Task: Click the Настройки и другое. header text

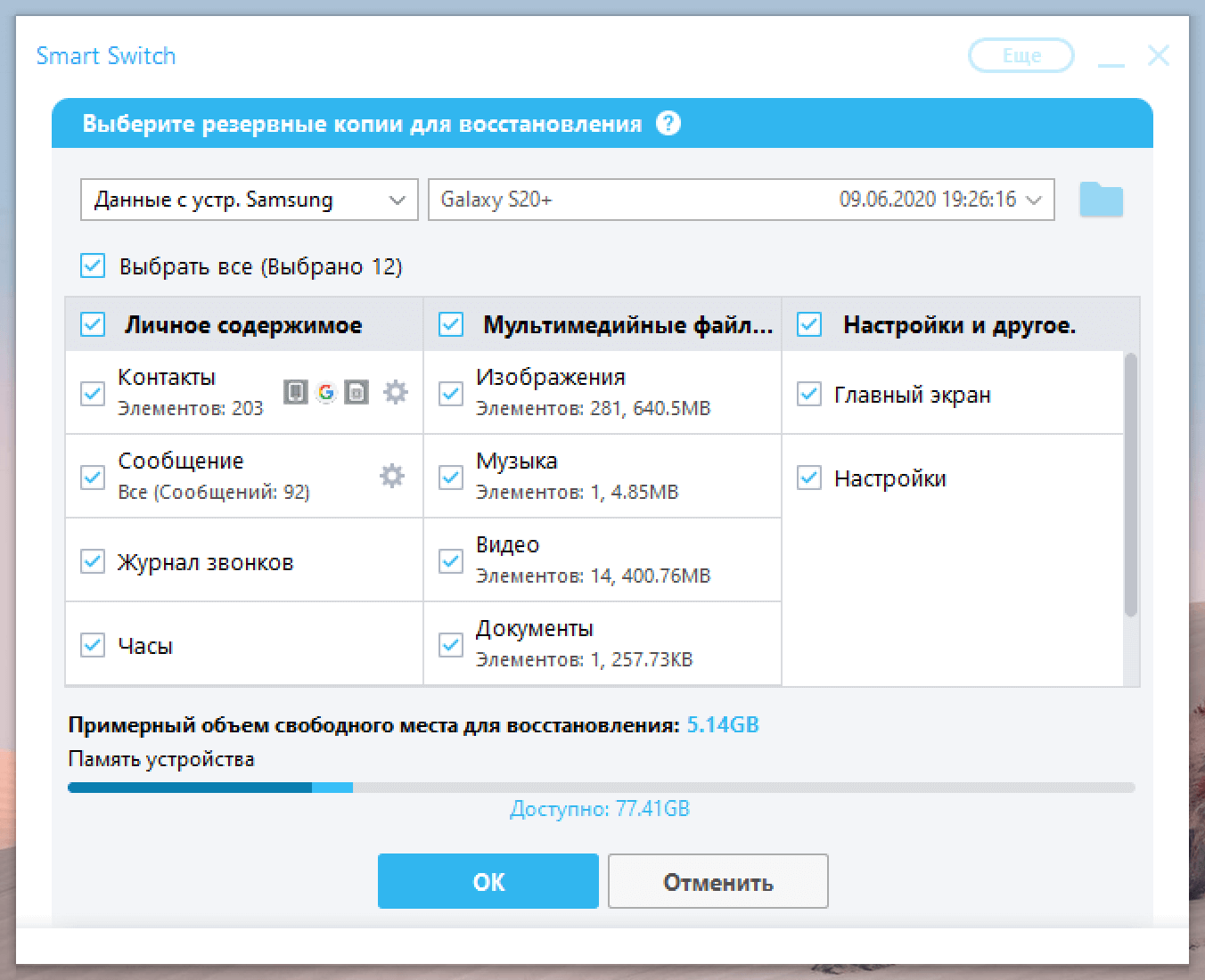Action: [960, 325]
